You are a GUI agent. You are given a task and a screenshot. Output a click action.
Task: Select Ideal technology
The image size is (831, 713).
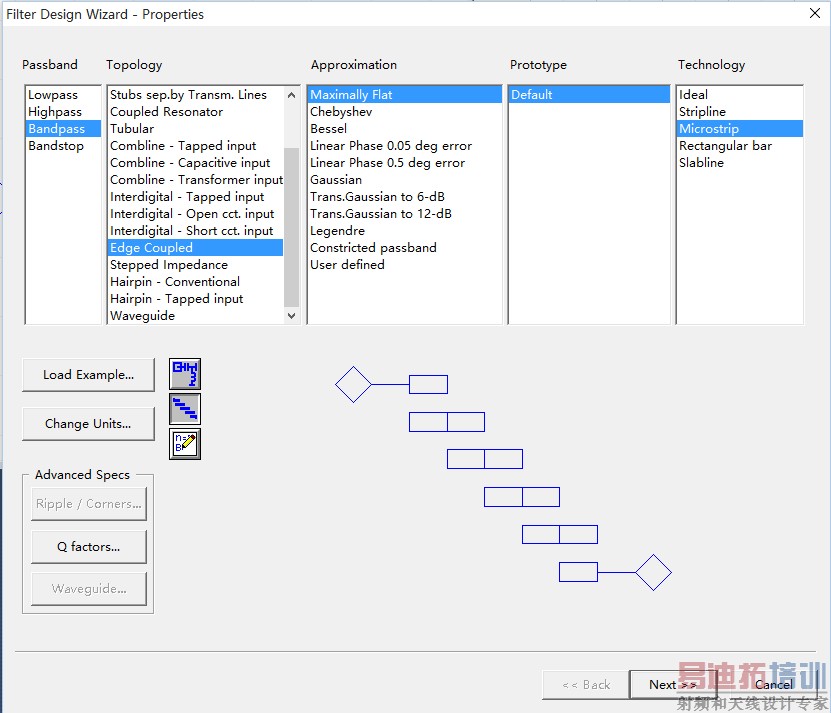tap(740, 95)
